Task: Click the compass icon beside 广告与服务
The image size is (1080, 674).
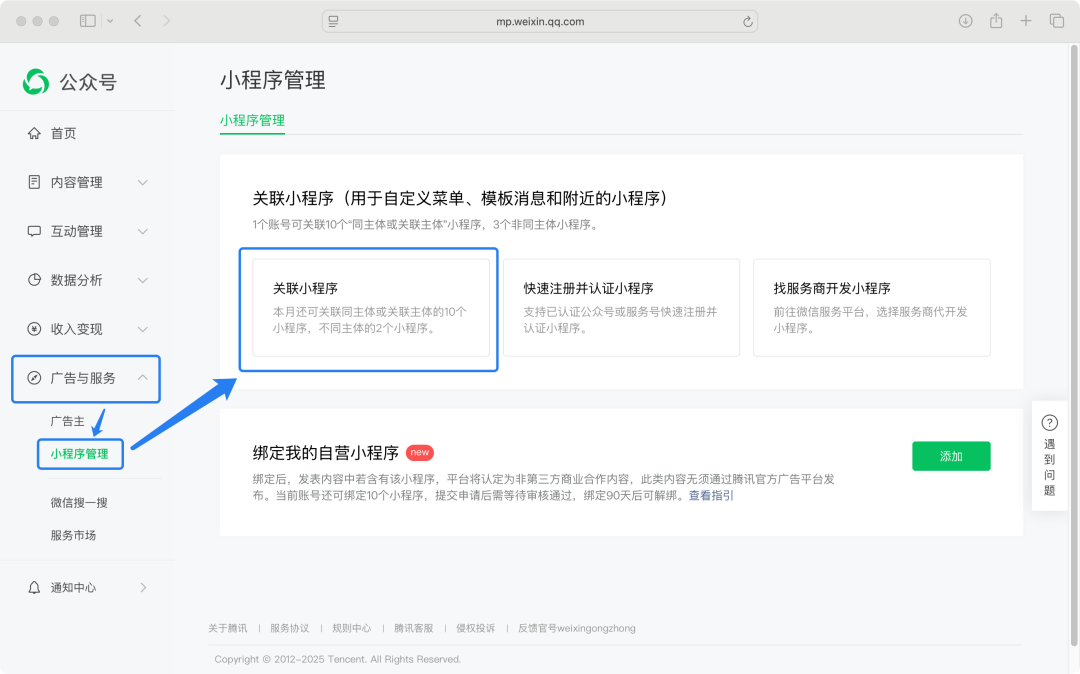Action: pyautogui.click(x=34, y=377)
